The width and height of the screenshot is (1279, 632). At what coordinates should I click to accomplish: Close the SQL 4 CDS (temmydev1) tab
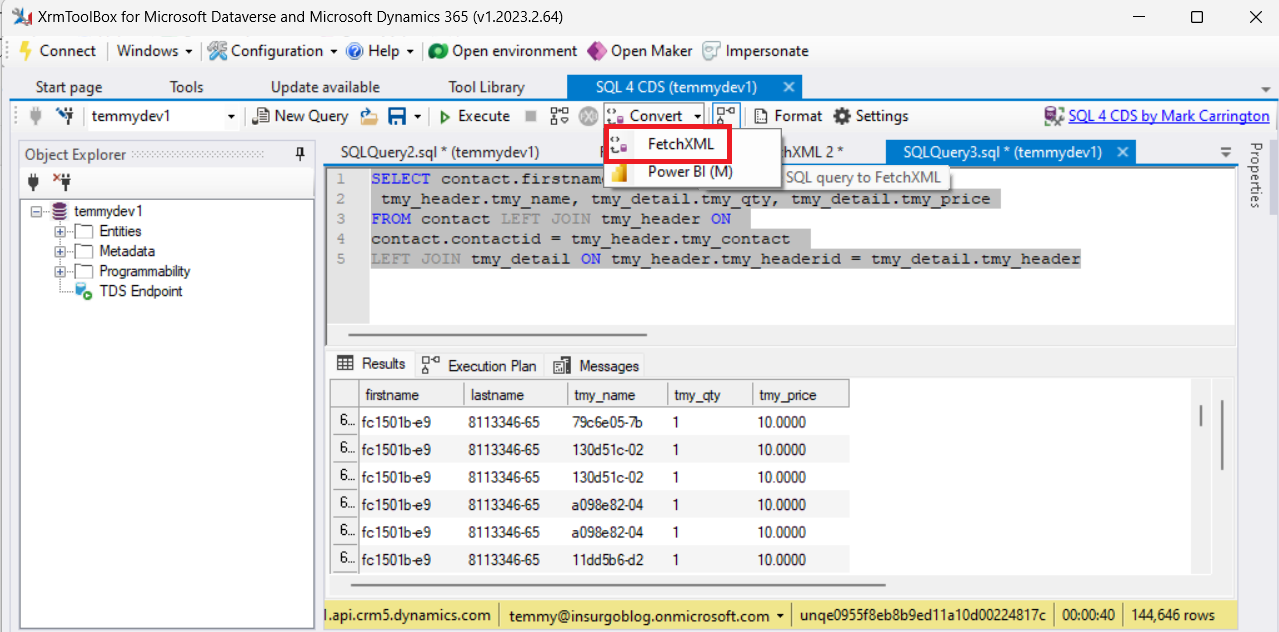pyautogui.click(x=789, y=87)
